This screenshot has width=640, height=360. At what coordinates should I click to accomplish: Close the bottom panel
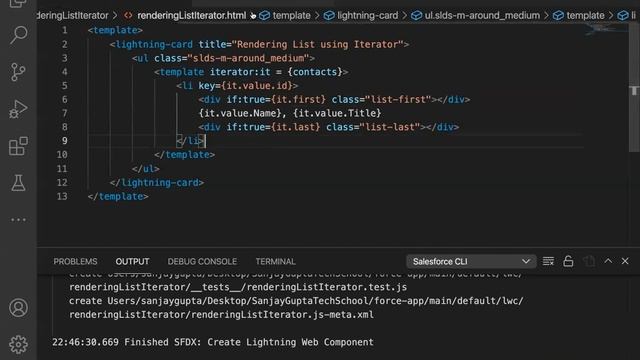tap(625, 261)
